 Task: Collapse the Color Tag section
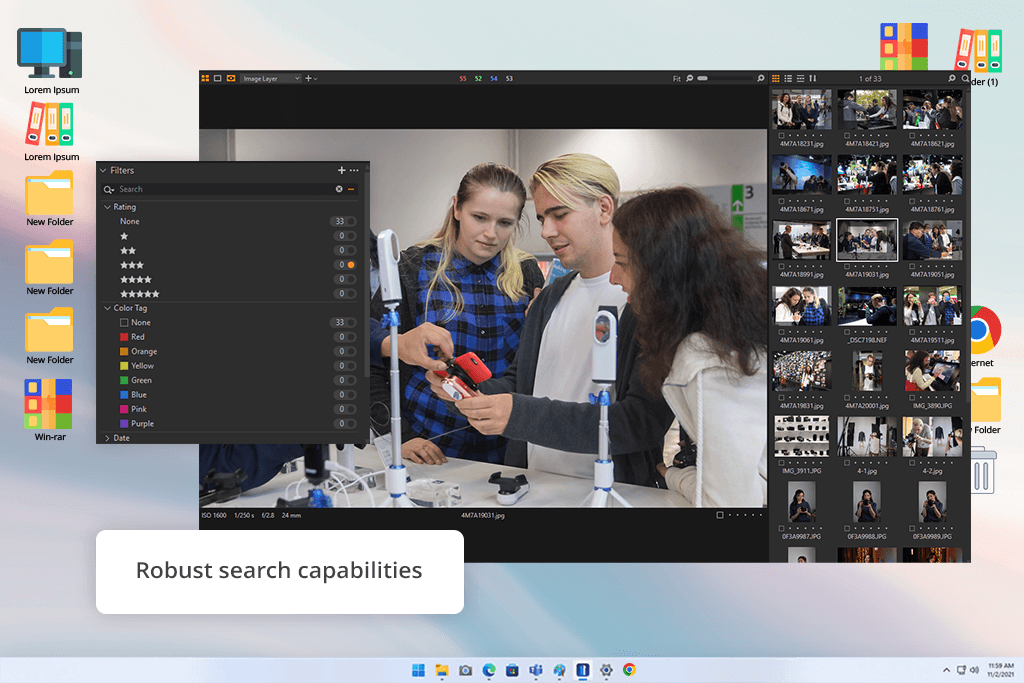[x=107, y=308]
